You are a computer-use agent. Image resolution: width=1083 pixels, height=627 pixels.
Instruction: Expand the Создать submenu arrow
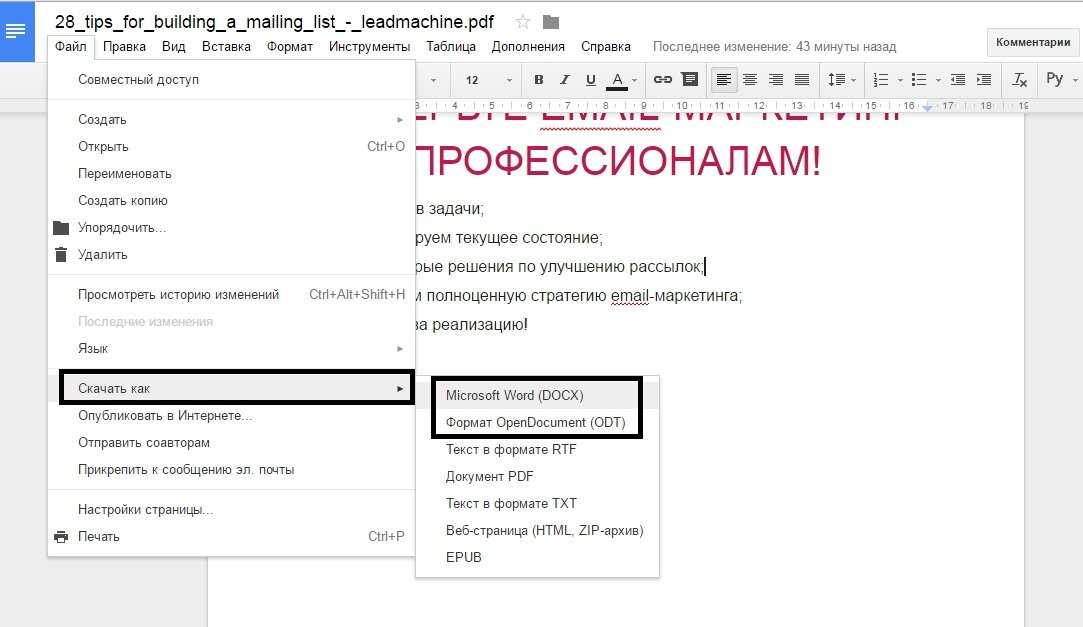click(399, 119)
